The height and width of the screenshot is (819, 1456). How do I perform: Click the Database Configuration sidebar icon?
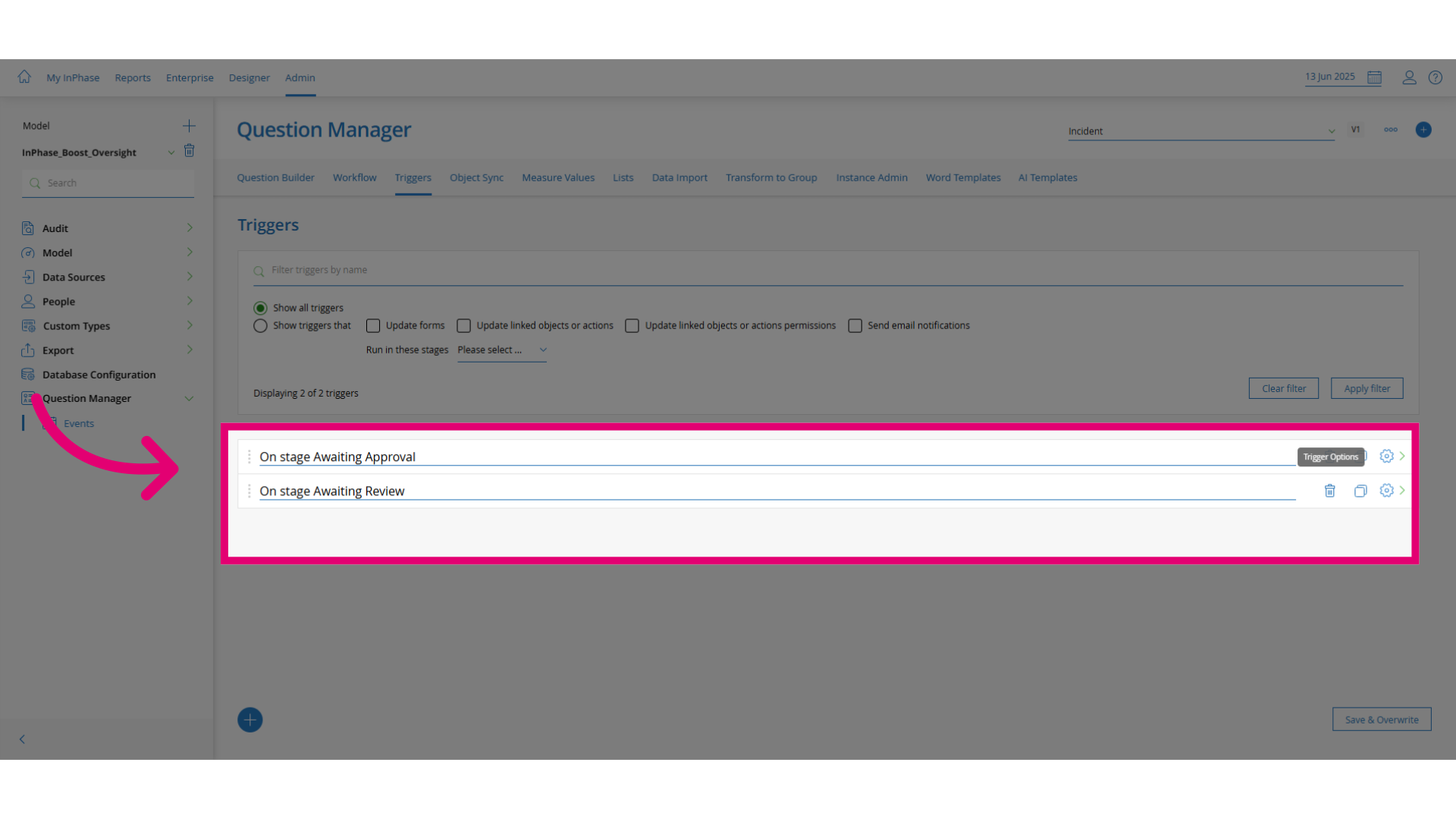pyautogui.click(x=28, y=374)
